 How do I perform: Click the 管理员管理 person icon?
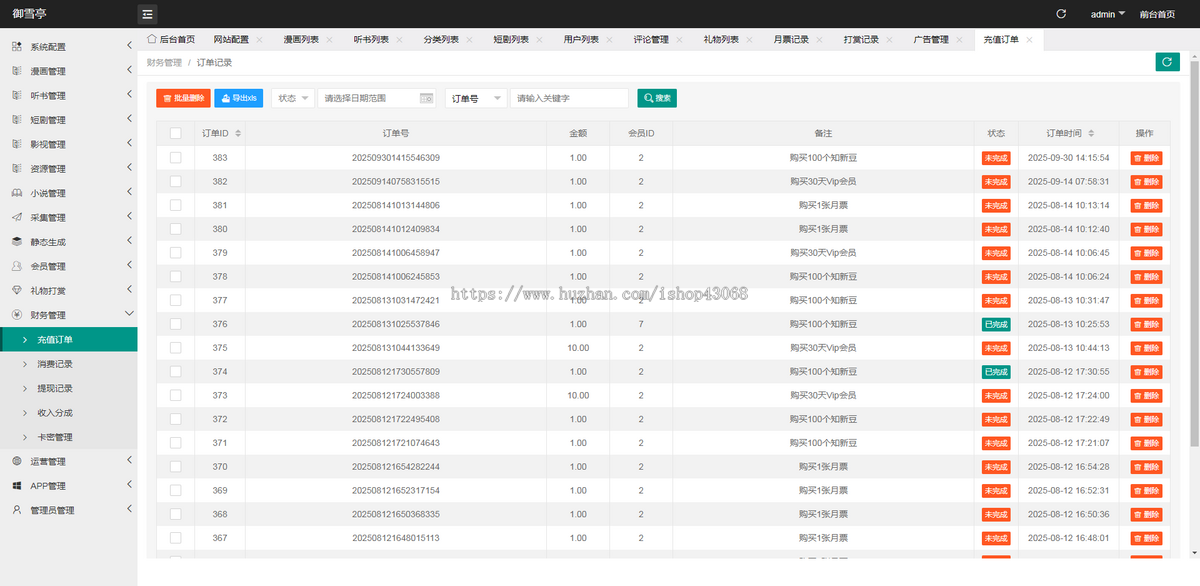pyautogui.click(x=17, y=510)
